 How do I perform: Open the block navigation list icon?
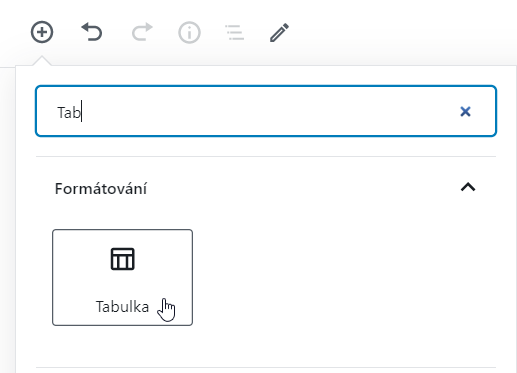(235, 32)
